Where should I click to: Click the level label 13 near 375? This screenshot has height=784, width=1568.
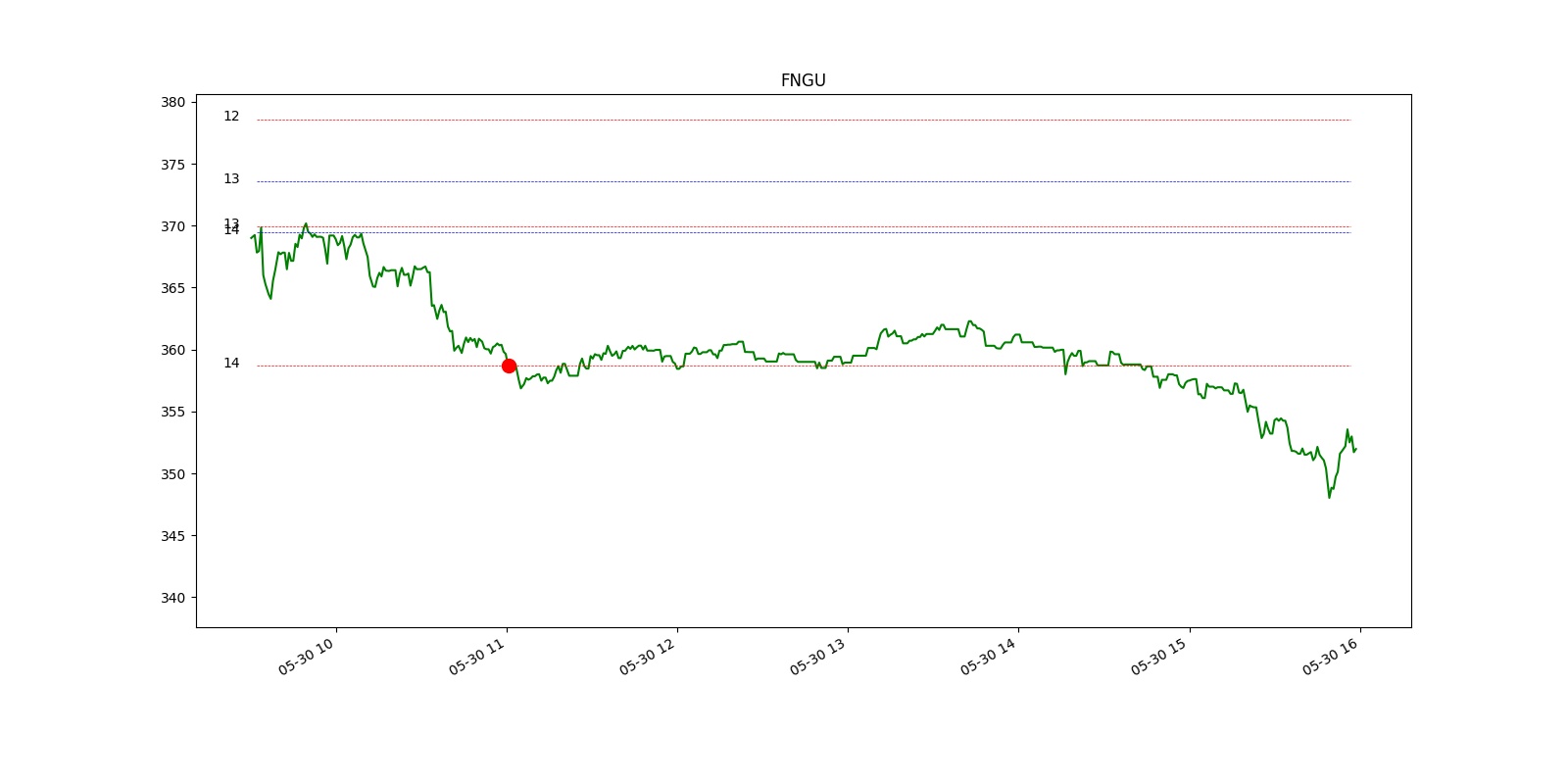(x=231, y=179)
